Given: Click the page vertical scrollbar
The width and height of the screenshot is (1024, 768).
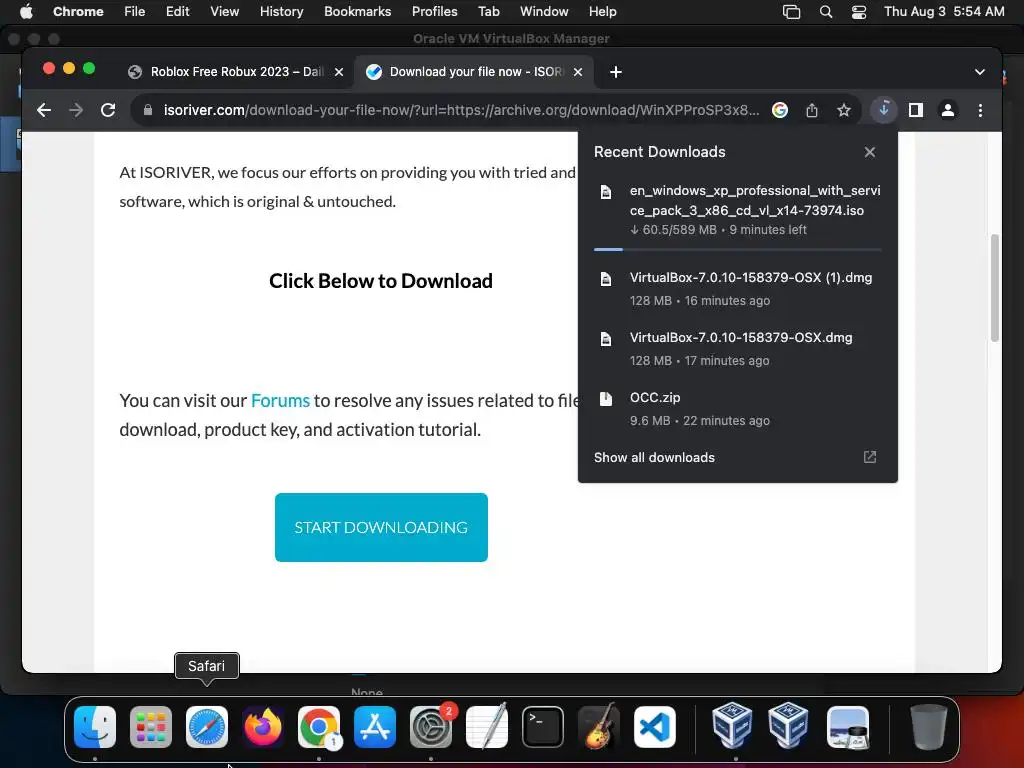Looking at the screenshot, I should [995, 287].
